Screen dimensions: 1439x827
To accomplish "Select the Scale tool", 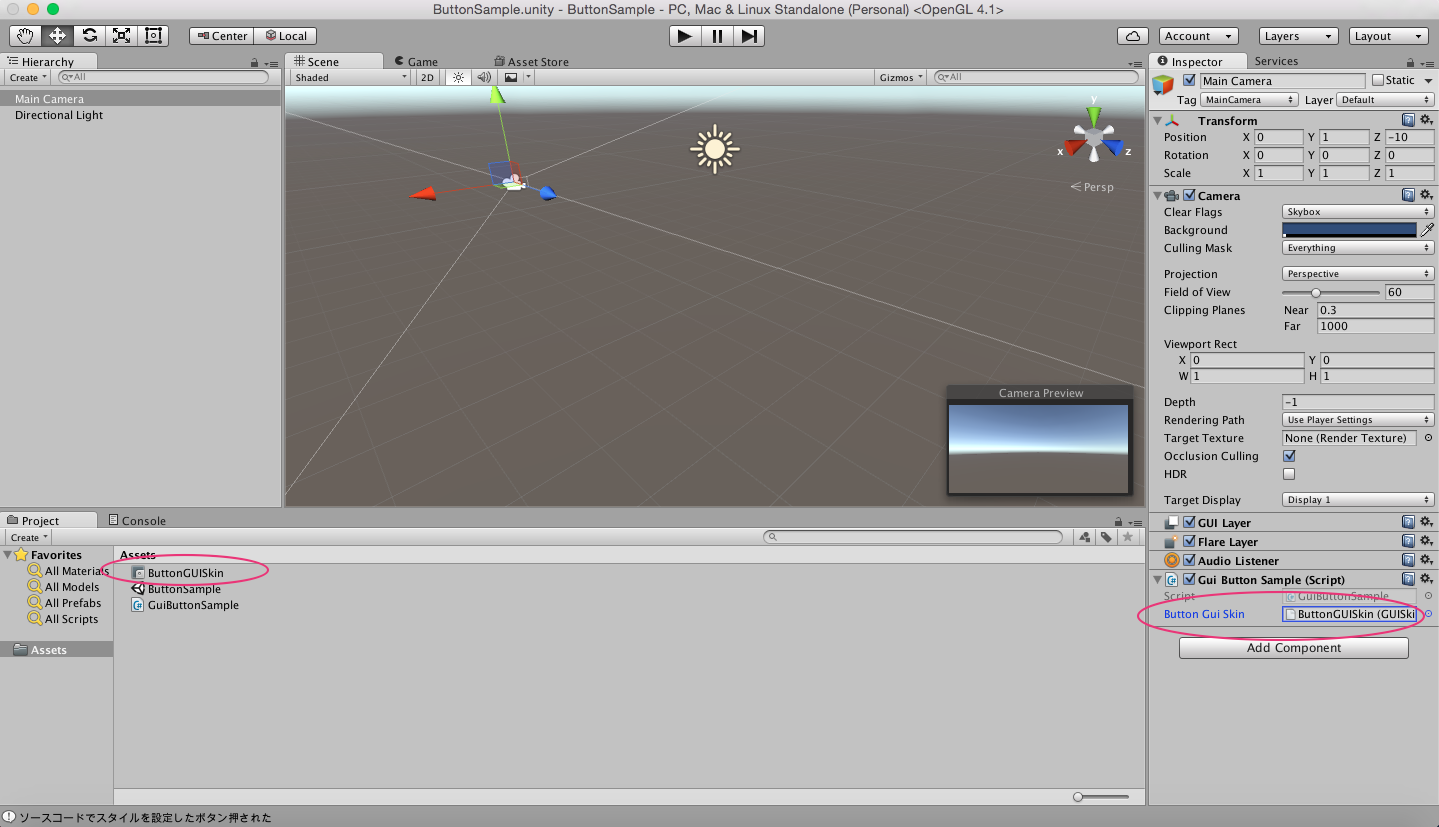I will (121, 35).
